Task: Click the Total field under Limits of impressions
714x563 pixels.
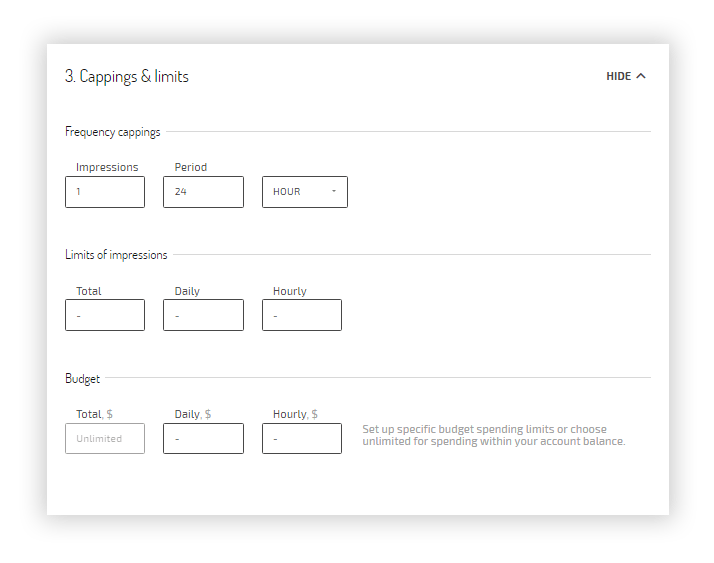Action: pos(105,315)
